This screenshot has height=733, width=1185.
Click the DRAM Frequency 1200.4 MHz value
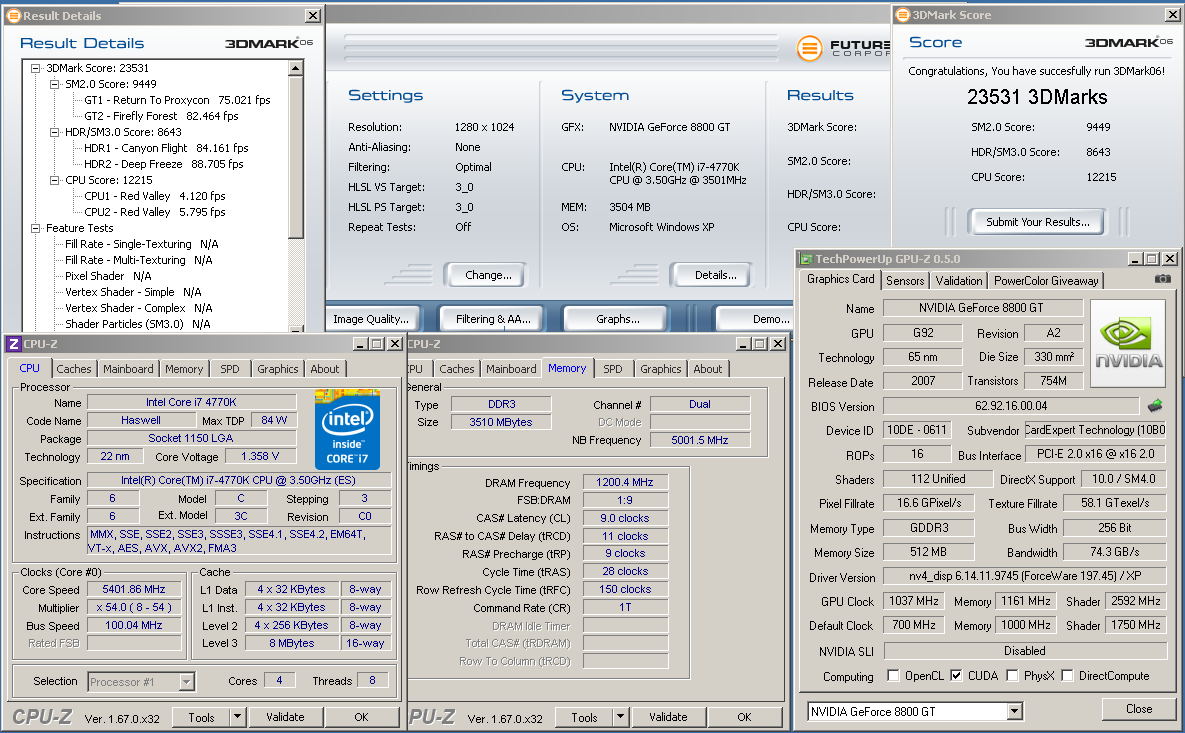click(625, 481)
